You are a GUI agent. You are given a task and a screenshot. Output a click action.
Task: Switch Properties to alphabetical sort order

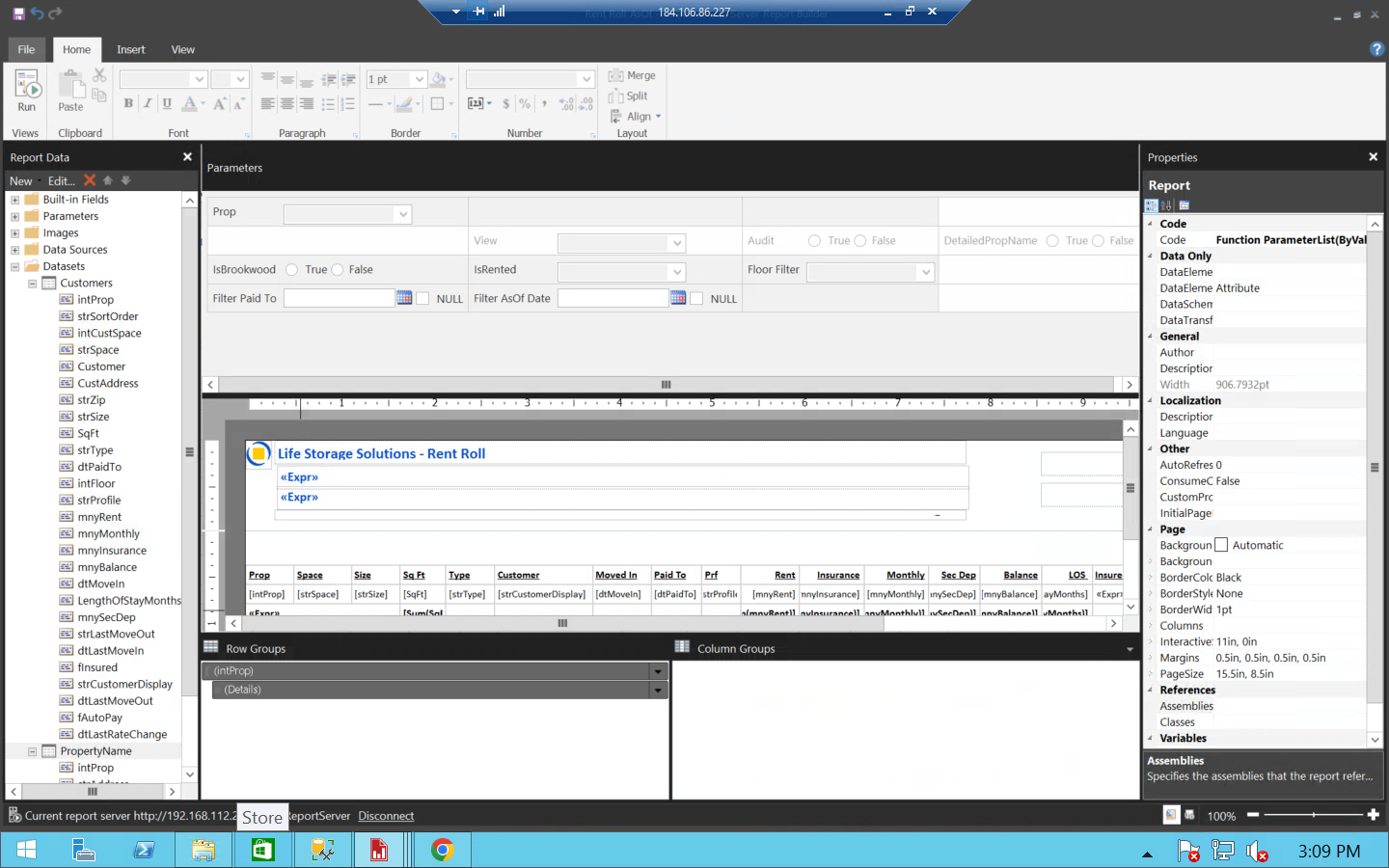pos(1164,205)
